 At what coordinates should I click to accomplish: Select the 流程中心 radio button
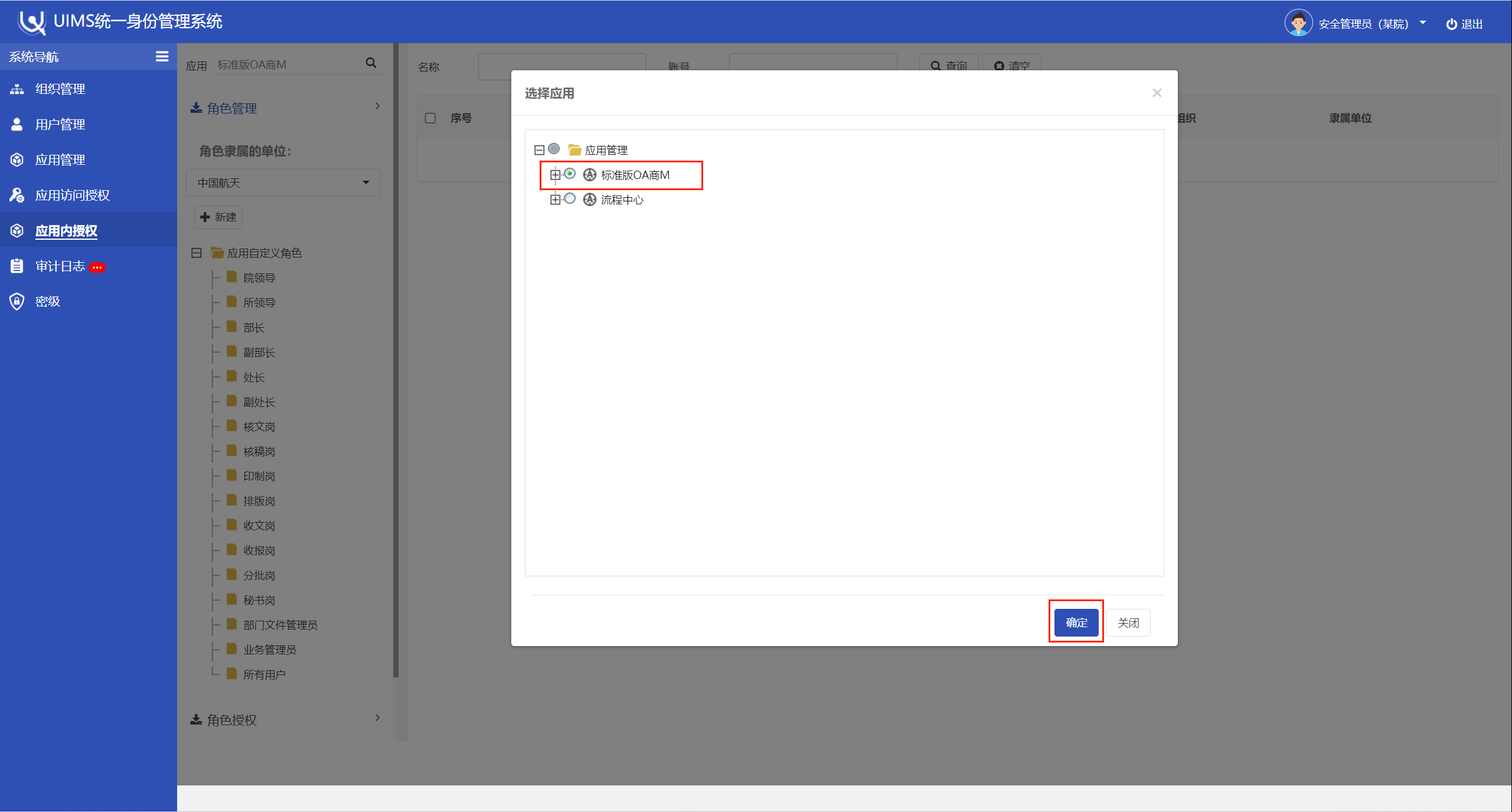click(570, 199)
